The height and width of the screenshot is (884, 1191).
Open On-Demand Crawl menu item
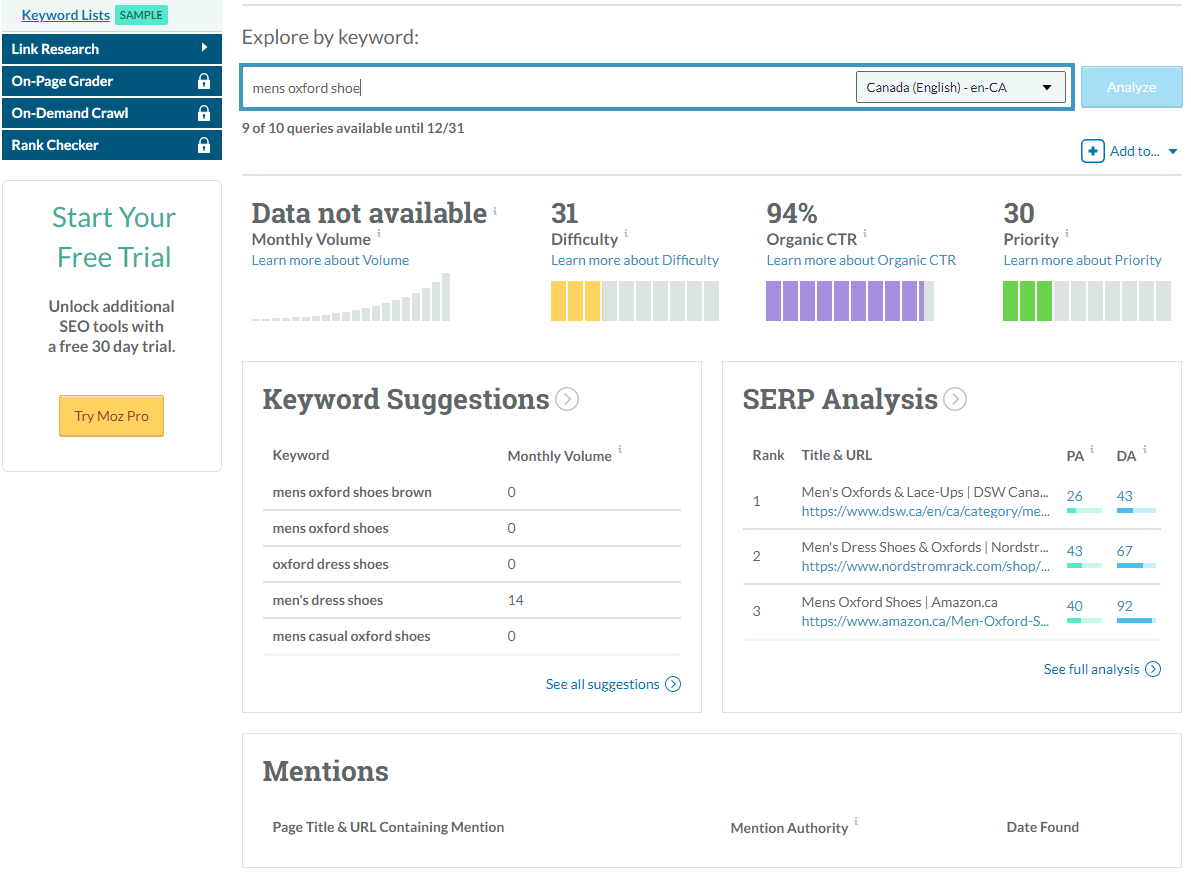pyautogui.click(x=112, y=113)
